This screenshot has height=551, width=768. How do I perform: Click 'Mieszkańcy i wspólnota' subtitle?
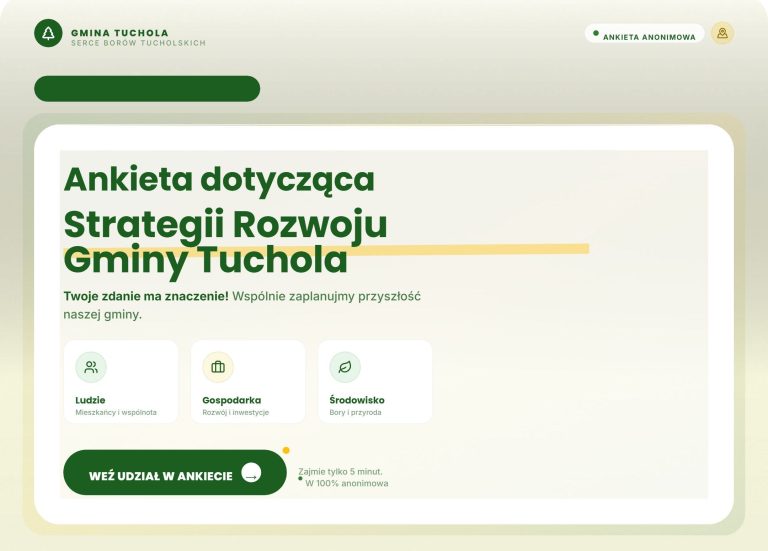tap(116, 412)
